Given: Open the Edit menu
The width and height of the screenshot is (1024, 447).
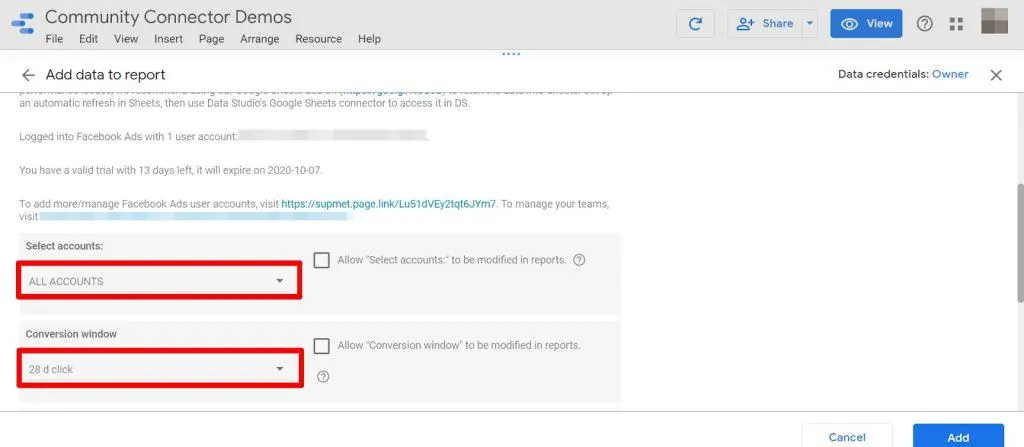Looking at the screenshot, I should (x=88, y=39).
